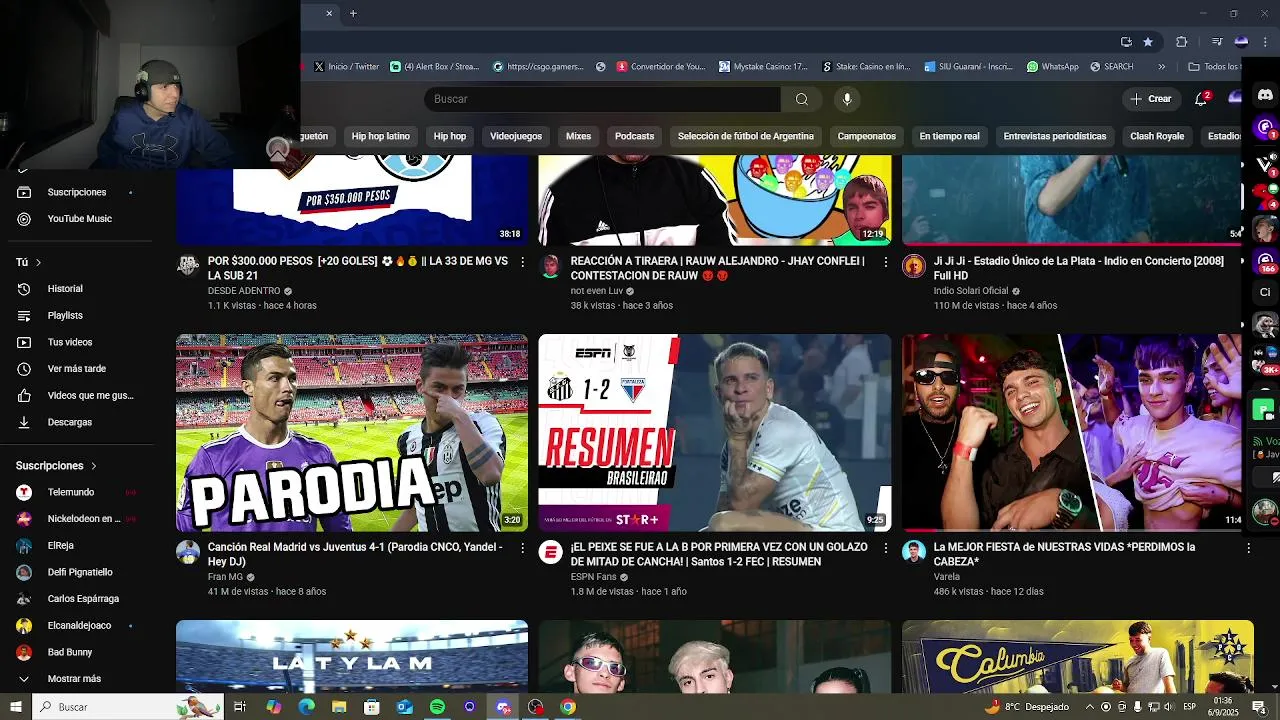
Task: Focus the YouTube Buscar search field
Action: (603, 99)
